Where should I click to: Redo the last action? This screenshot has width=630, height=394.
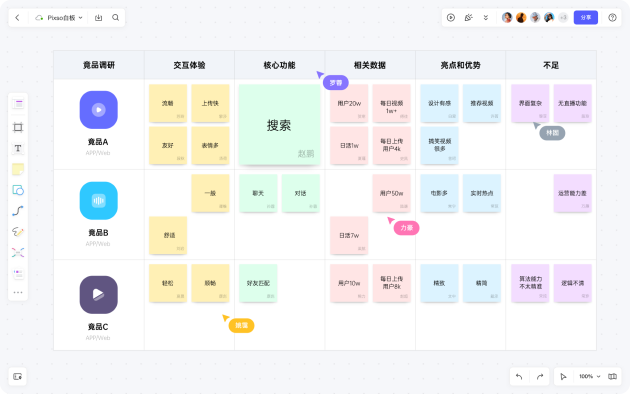click(x=540, y=376)
